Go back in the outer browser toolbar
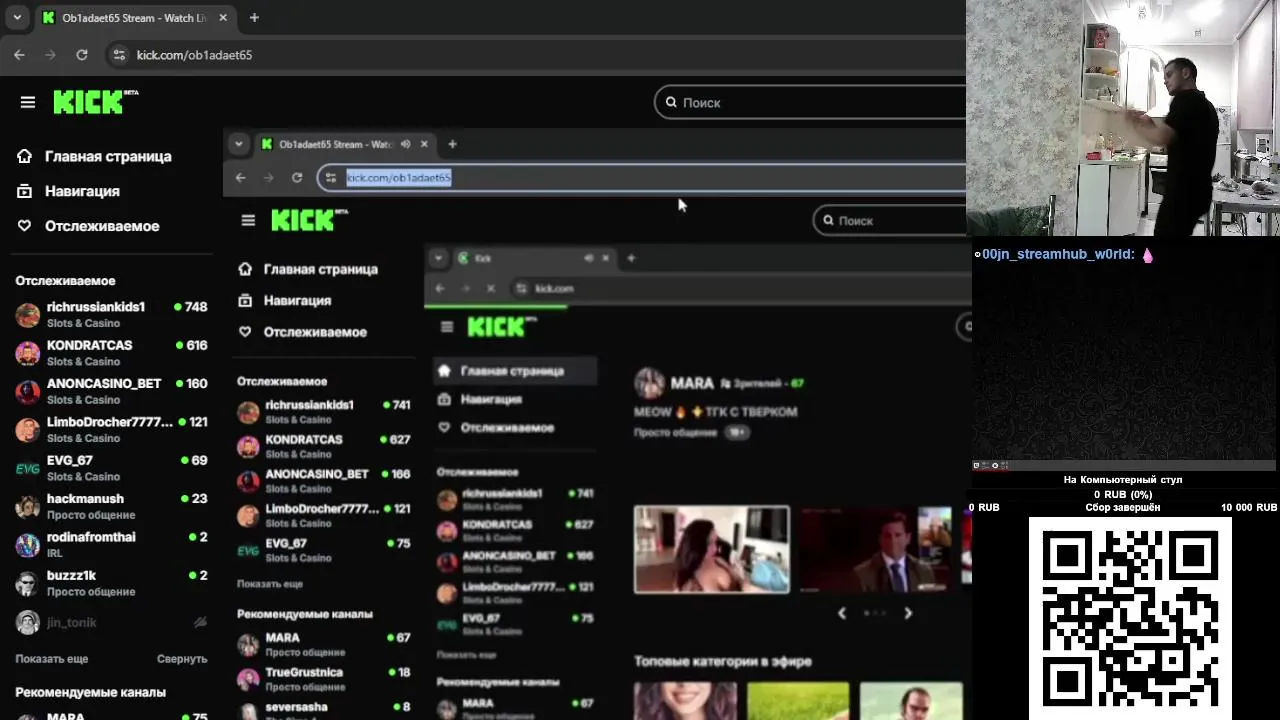The width and height of the screenshot is (1280, 720). click(19, 55)
